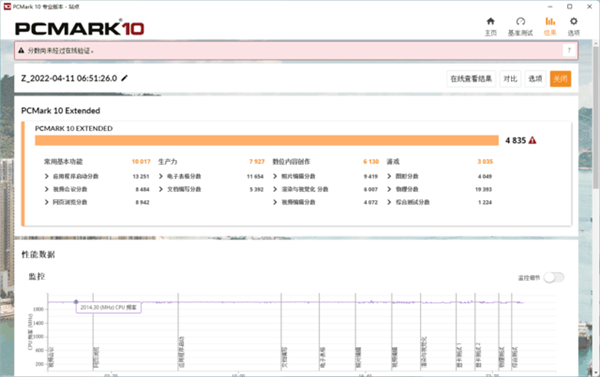Toggle the monitoring details switch
Screen dimensions: 600x377
point(554,277)
